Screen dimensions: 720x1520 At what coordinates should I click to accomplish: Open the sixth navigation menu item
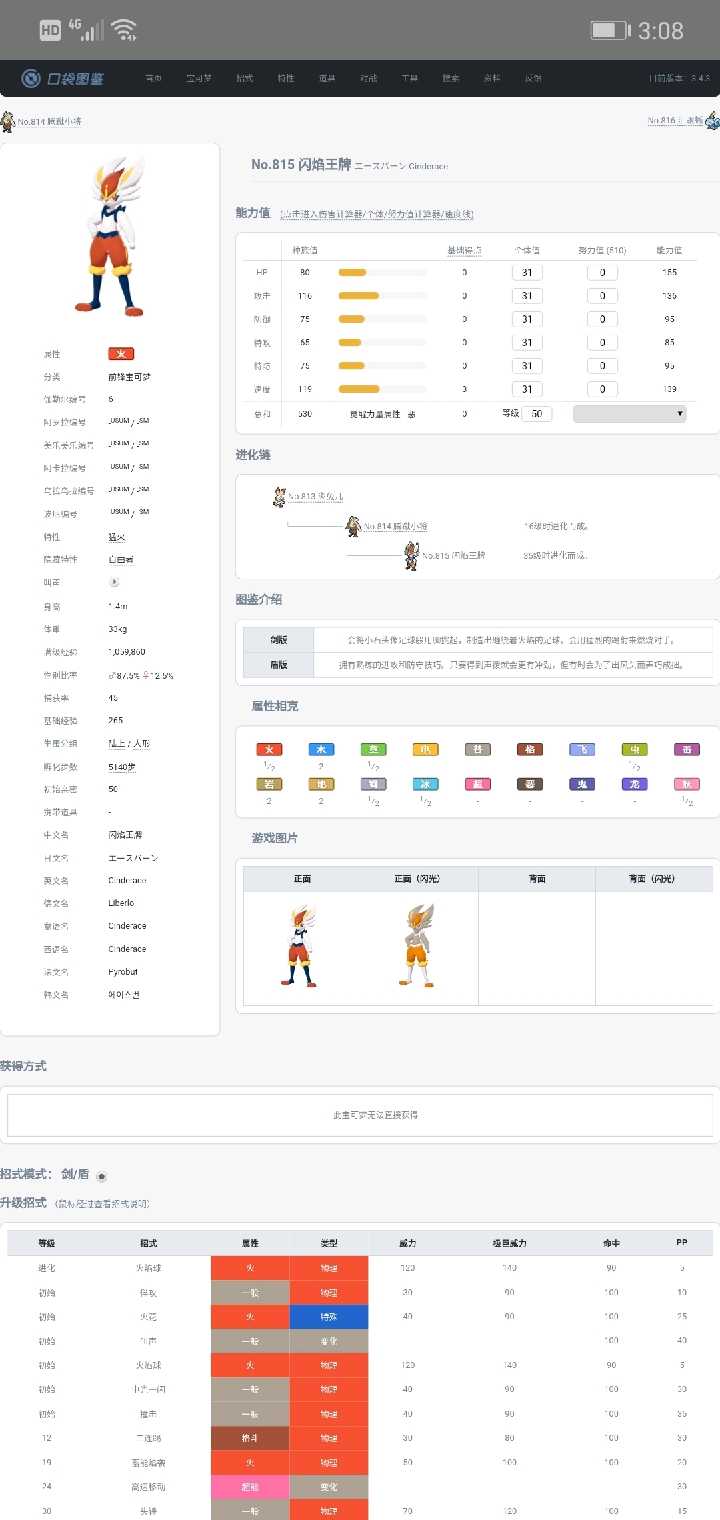pos(369,78)
